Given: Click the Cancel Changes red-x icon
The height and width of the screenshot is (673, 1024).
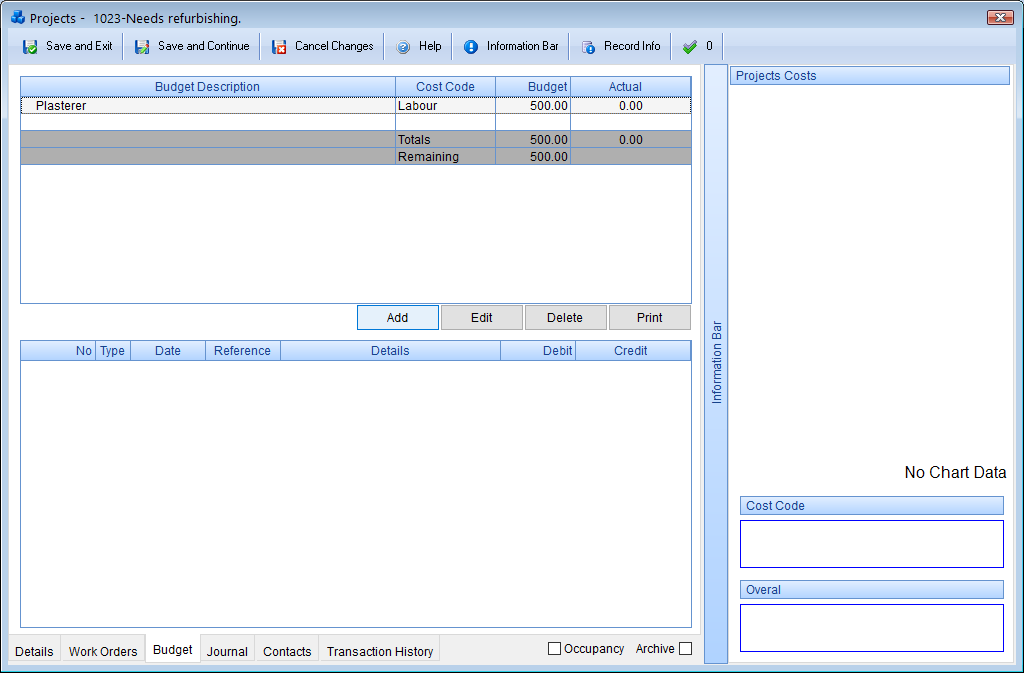Looking at the screenshot, I should tap(279, 47).
